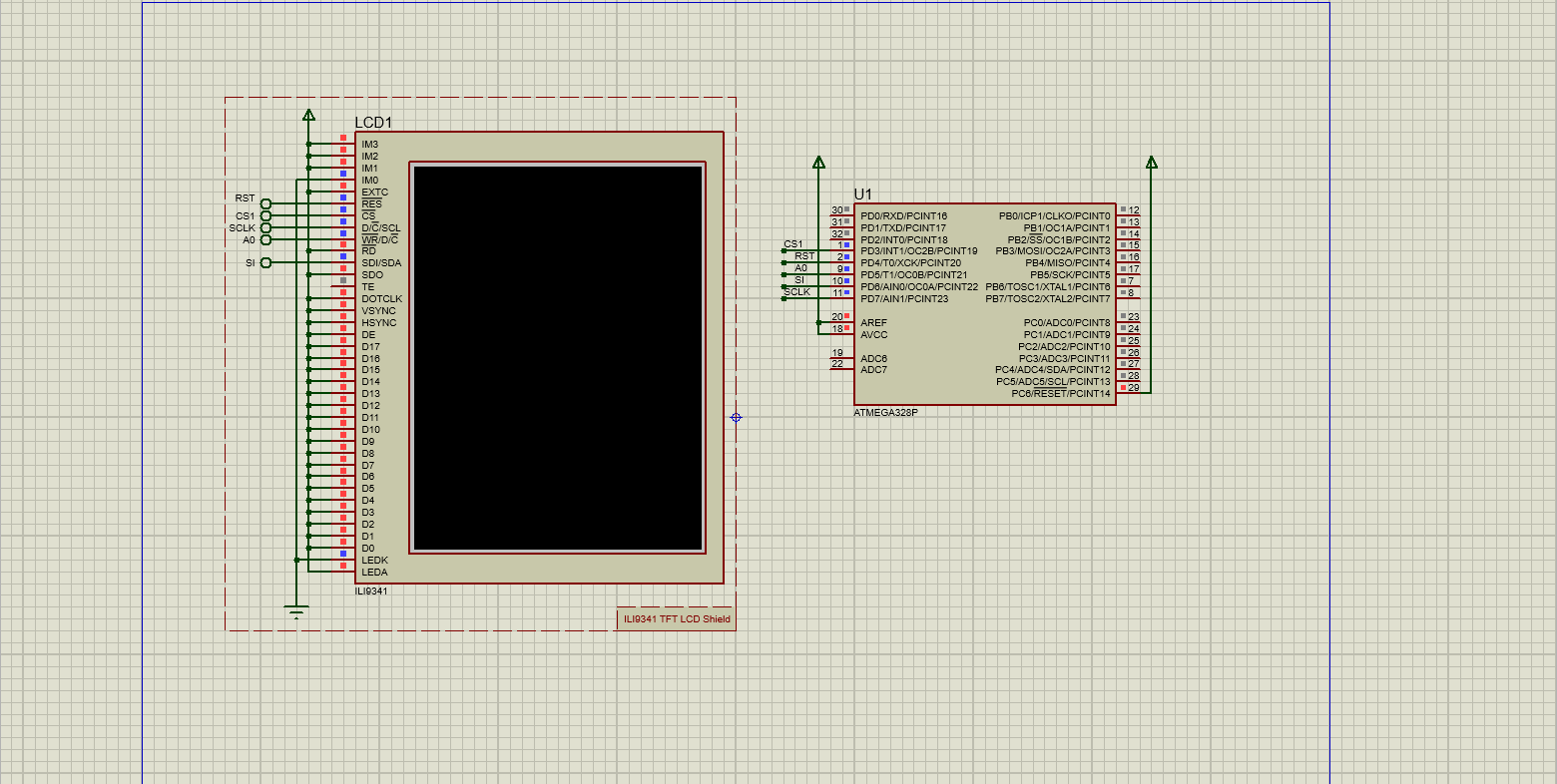Click the AVCC pin label on U1
Image resolution: width=1557 pixels, height=784 pixels.
click(873, 335)
